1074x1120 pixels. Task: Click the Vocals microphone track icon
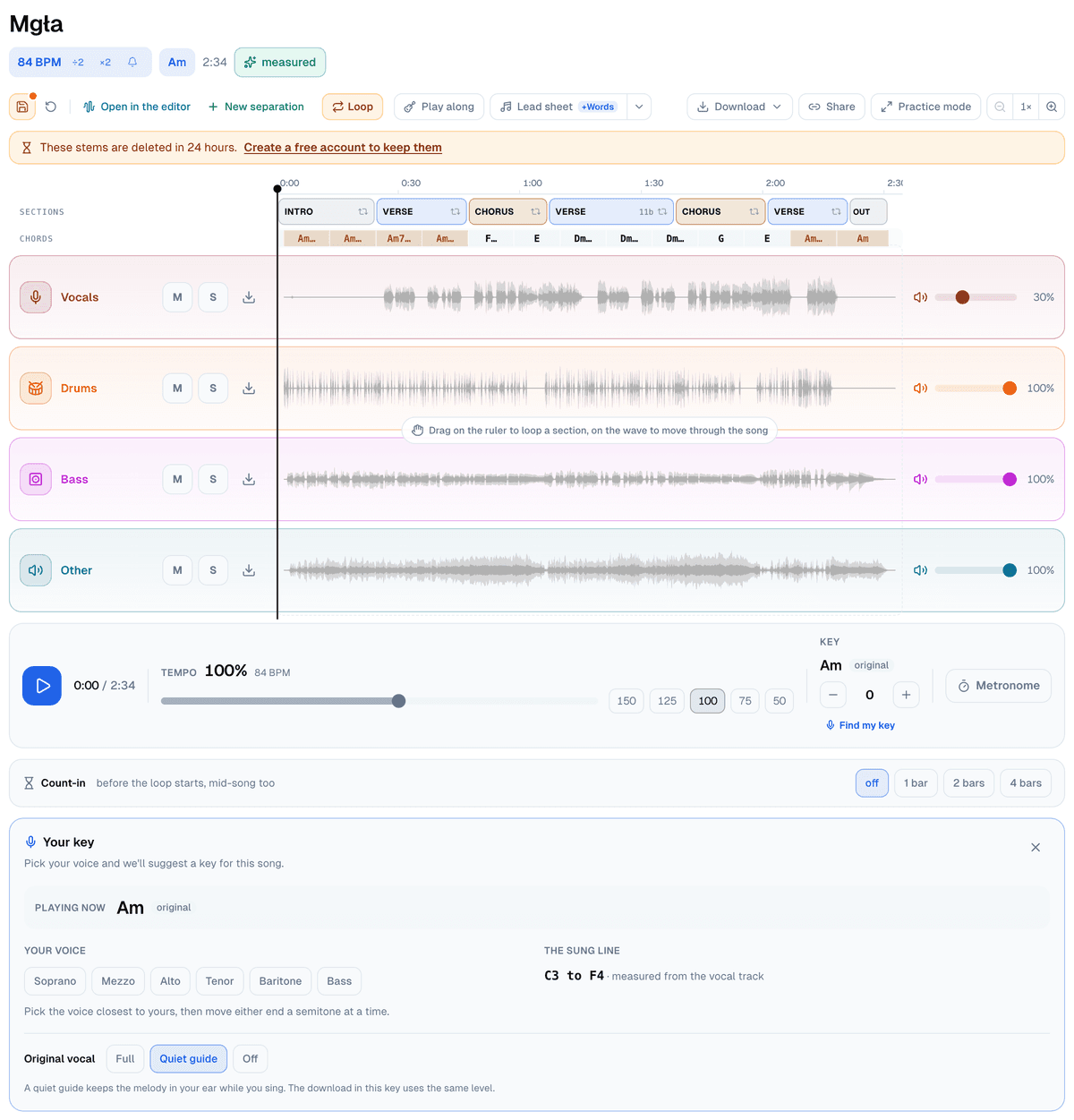pos(36,297)
